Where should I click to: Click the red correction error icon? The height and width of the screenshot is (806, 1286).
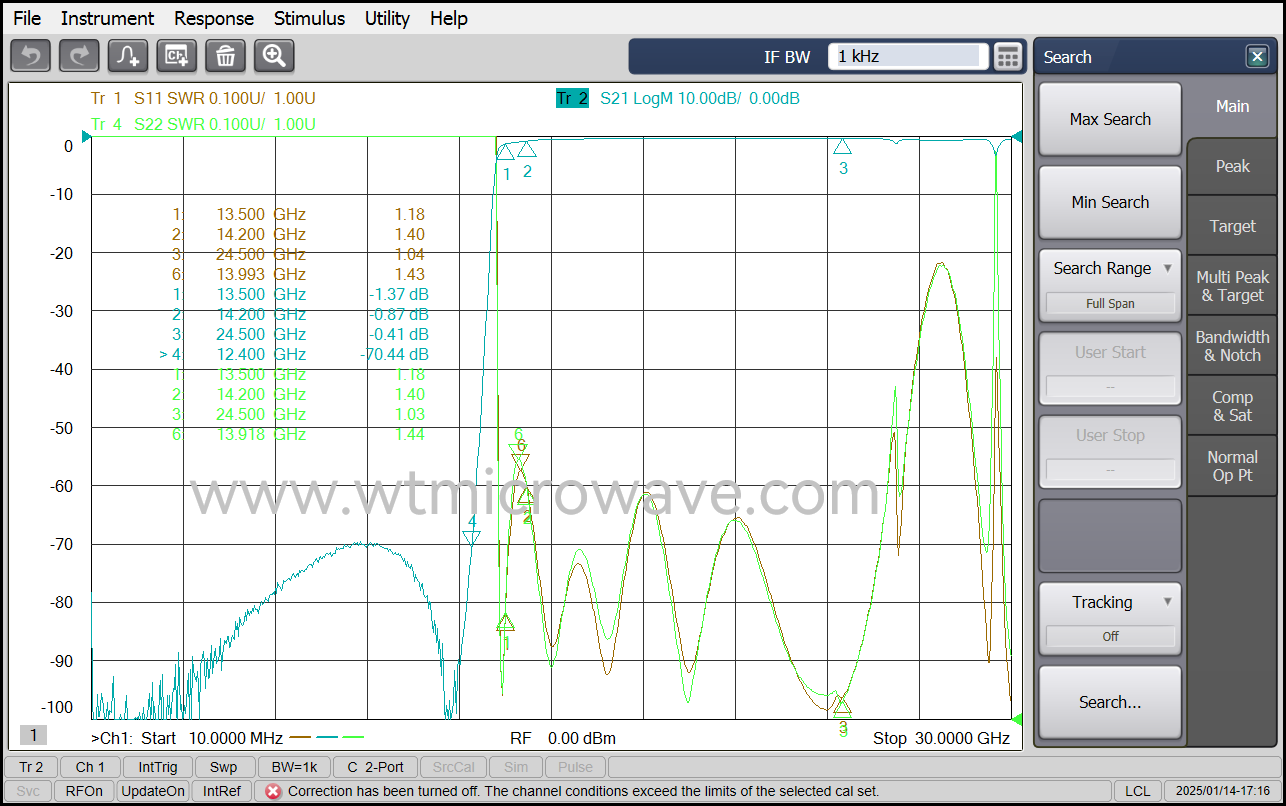(272, 791)
